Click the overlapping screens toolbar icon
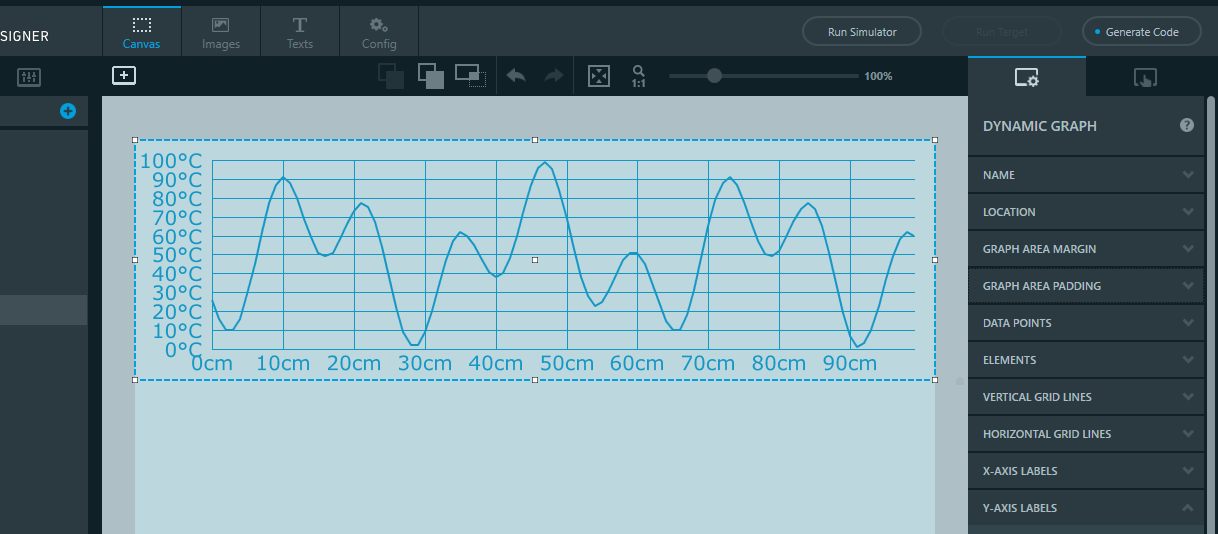The height and width of the screenshot is (534, 1218). pos(470,75)
